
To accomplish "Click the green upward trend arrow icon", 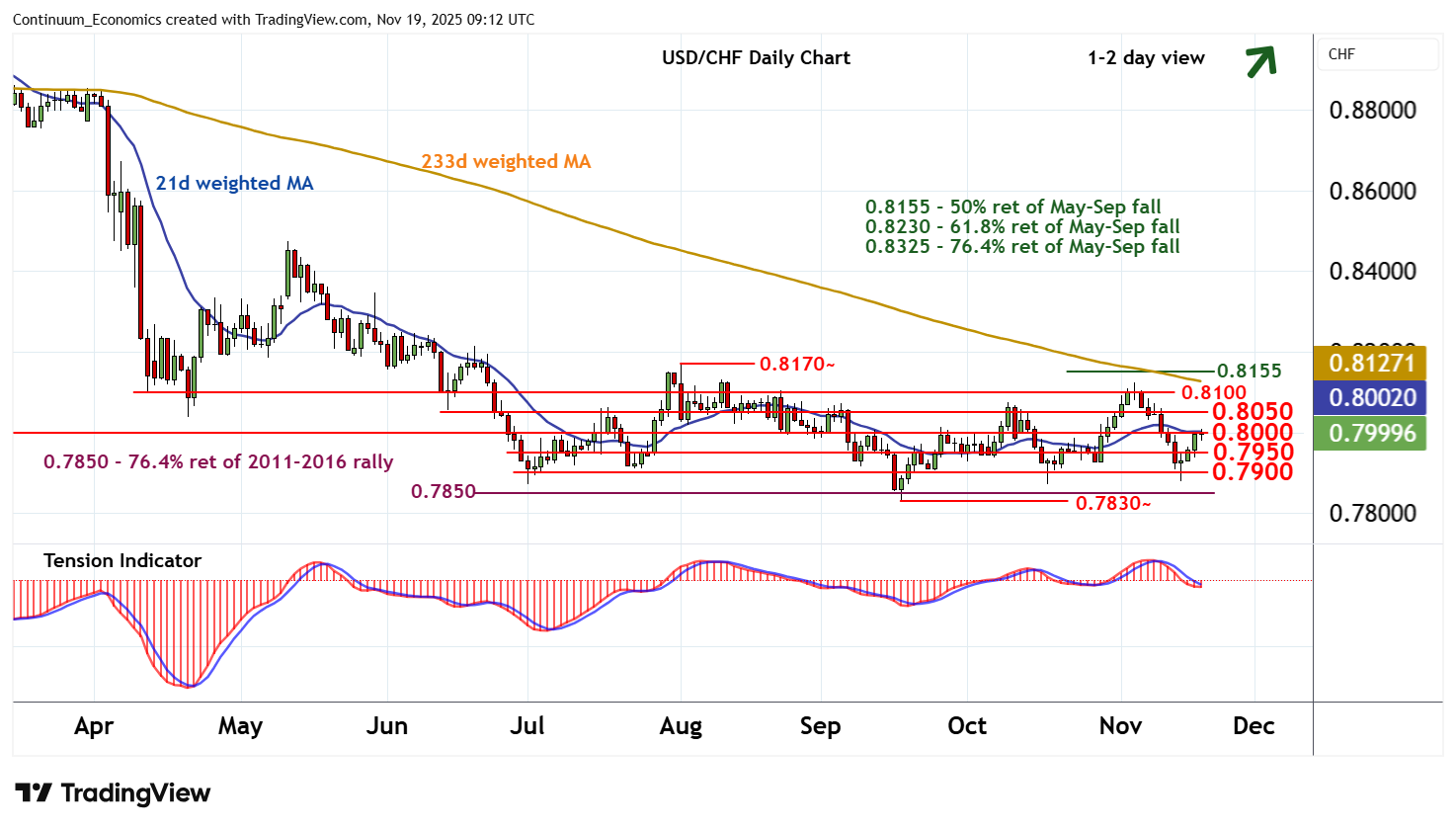I will [1260, 61].
